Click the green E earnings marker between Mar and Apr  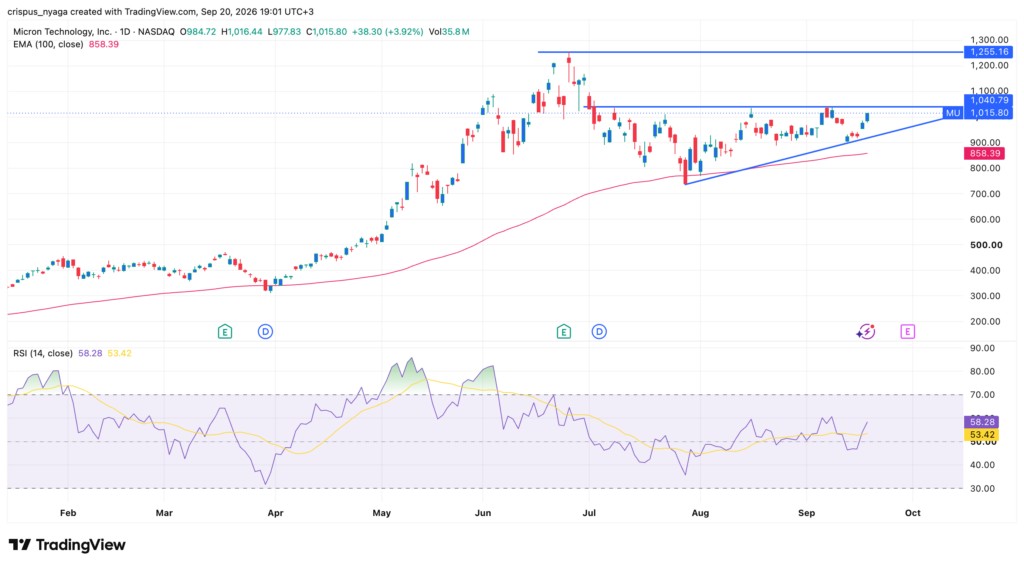click(x=225, y=332)
